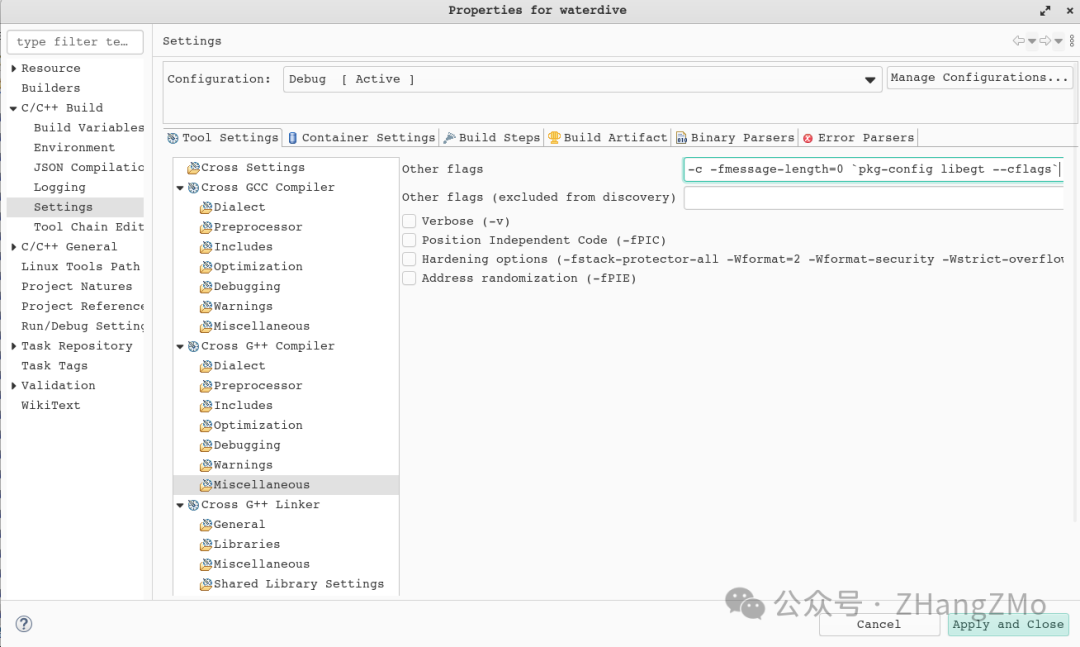Click icon beside G++ Compiler Debugging
The width and height of the screenshot is (1080, 647).
pos(206,445)
